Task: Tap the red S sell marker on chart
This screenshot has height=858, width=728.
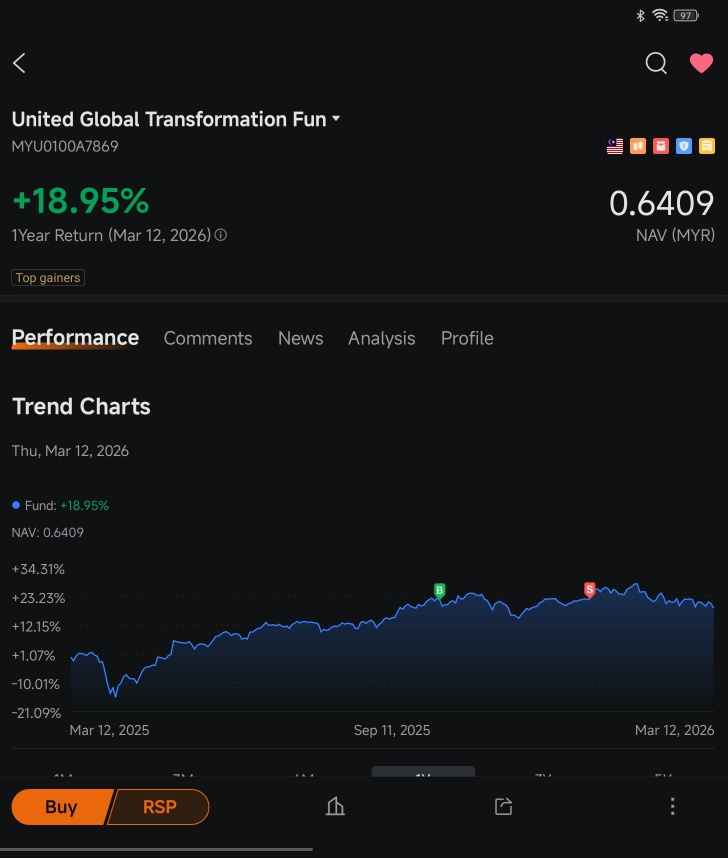Action: click(x=590, y=589)
